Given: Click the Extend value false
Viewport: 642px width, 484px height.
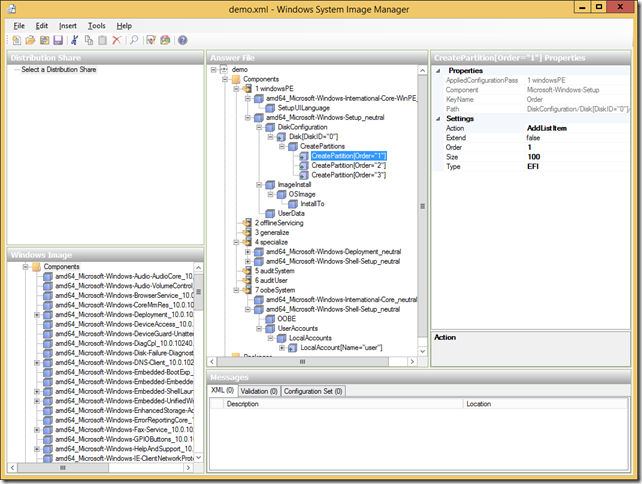Looking at the screenshot, I should click(533, 138).
